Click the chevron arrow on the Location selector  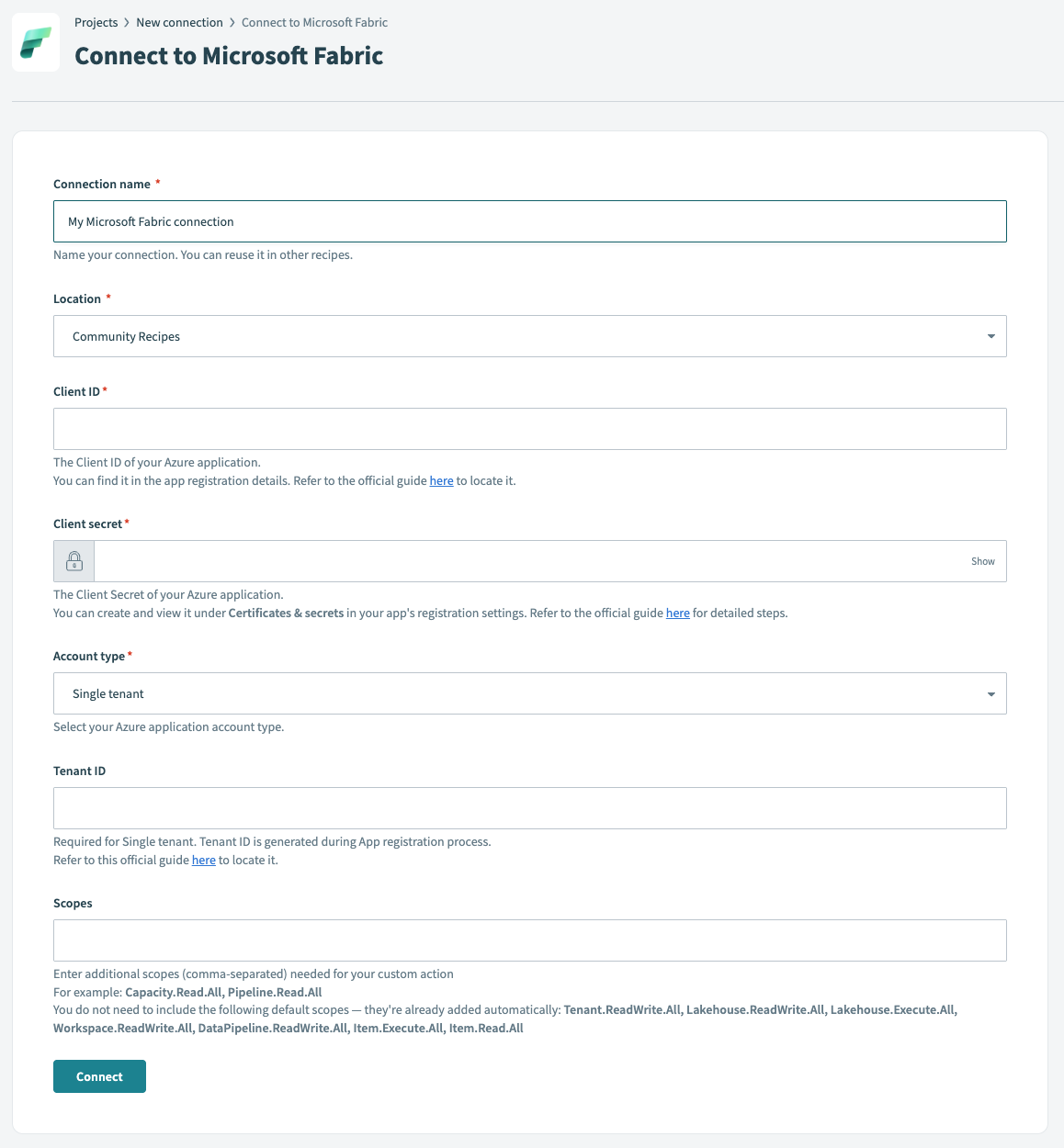coord(990,336)
